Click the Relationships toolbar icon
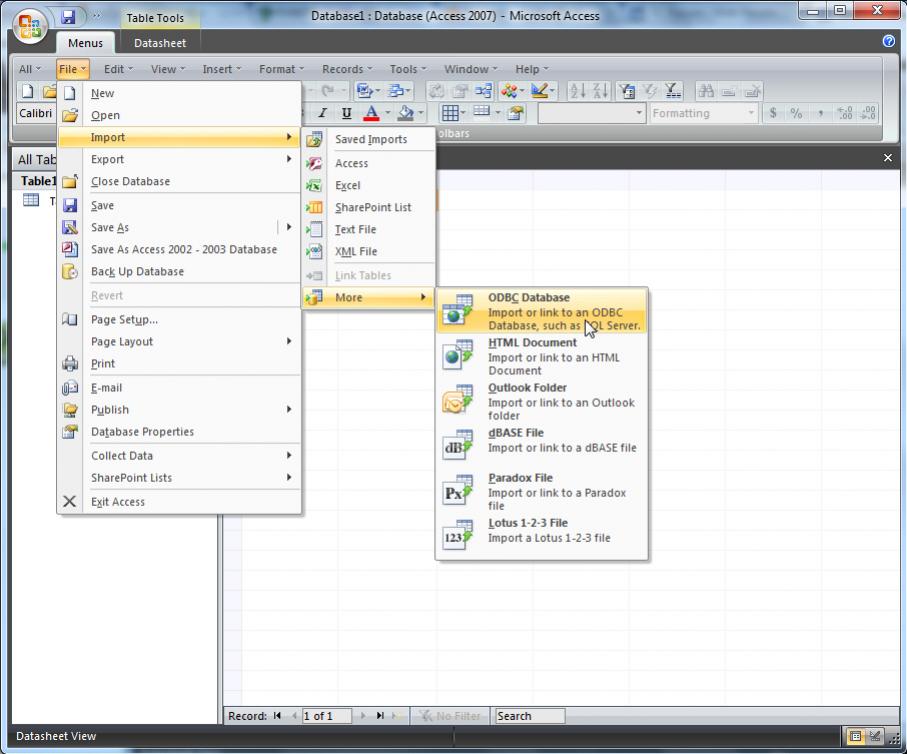Viewport: 907px width, 754px height. tap(483, 91)
